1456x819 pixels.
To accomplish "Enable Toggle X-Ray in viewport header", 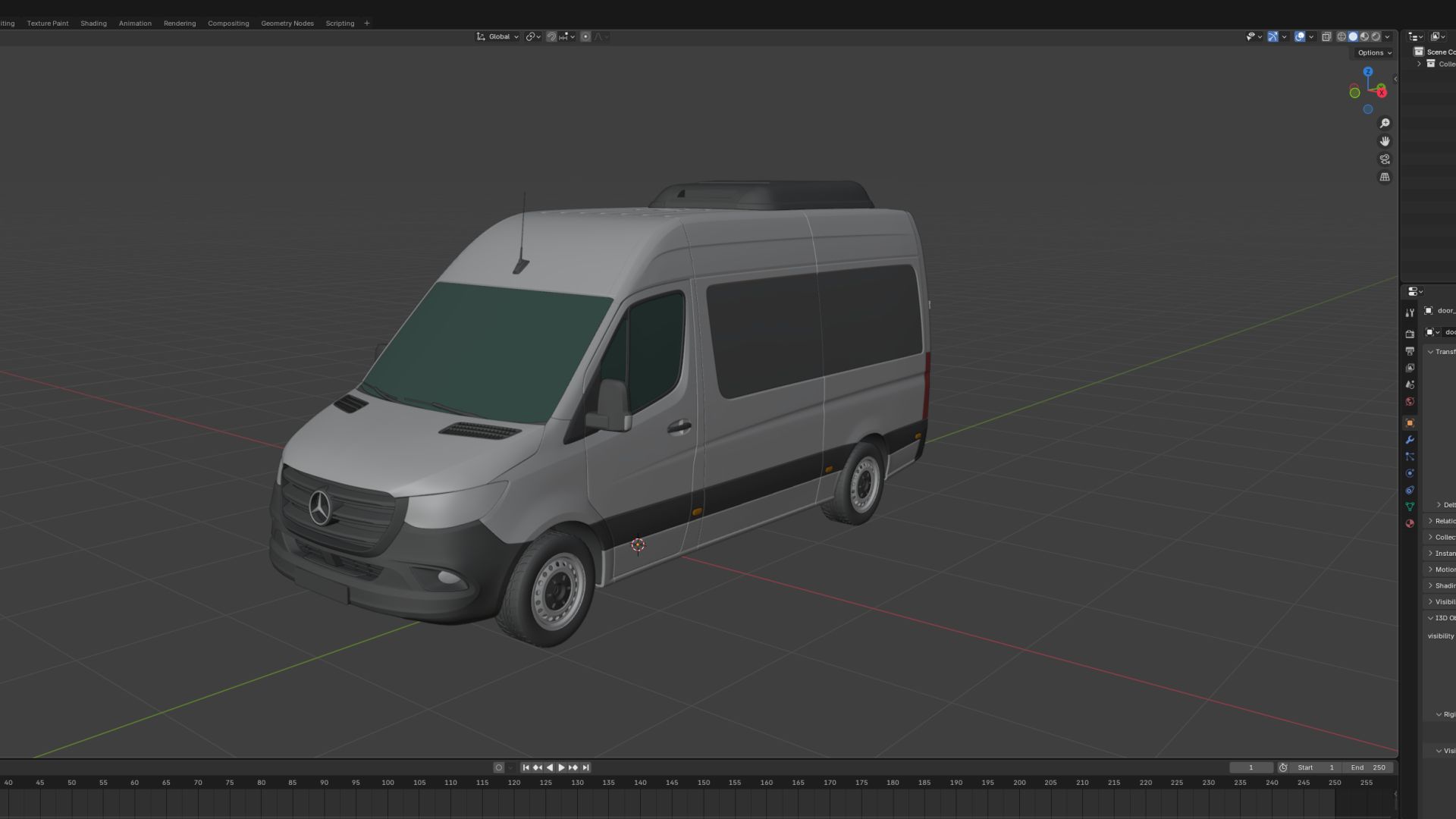I will 1327,36.
